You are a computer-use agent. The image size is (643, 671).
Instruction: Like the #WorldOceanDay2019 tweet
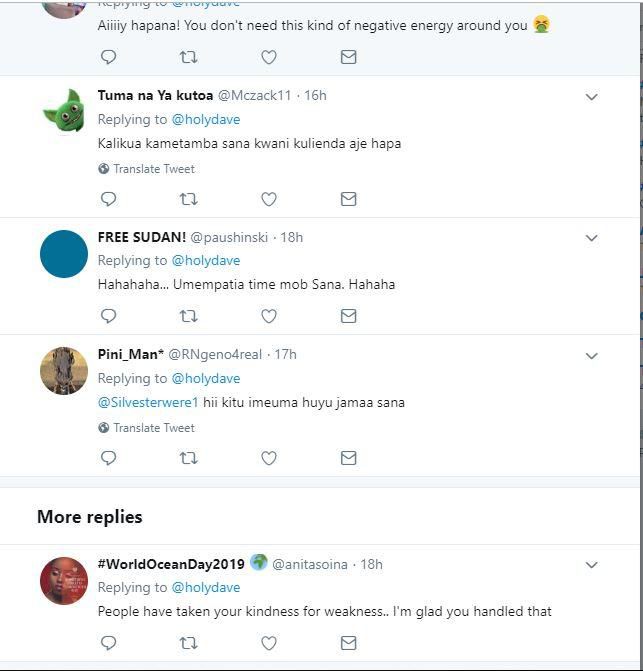(x=269, y=643)
